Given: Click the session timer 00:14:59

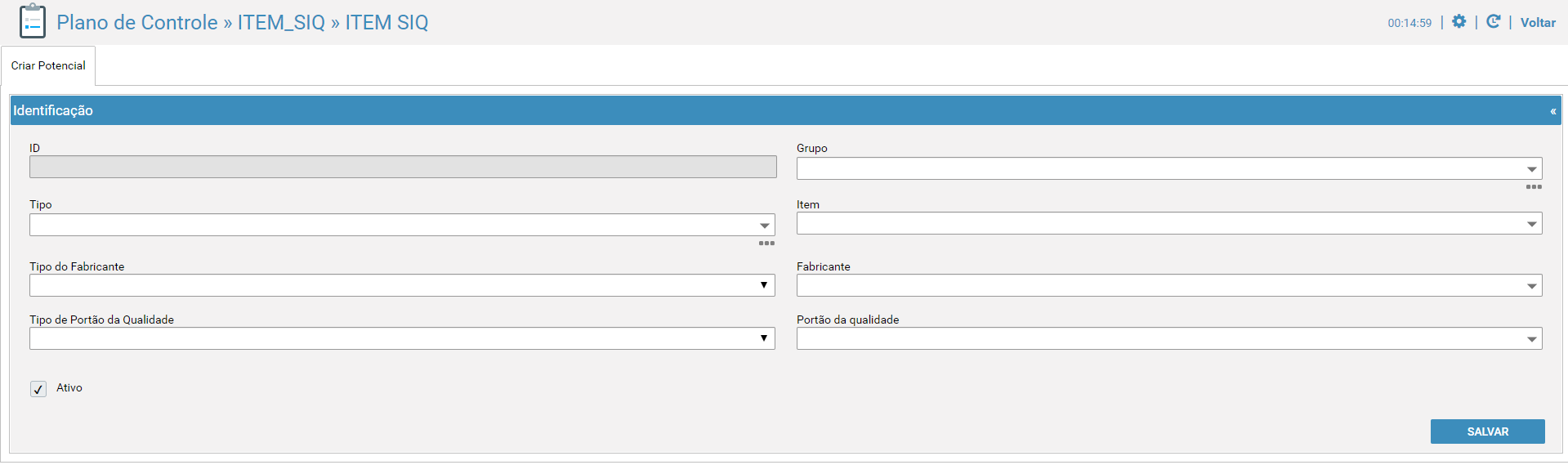Looking at the screenshot, I should pos(1409,23).
